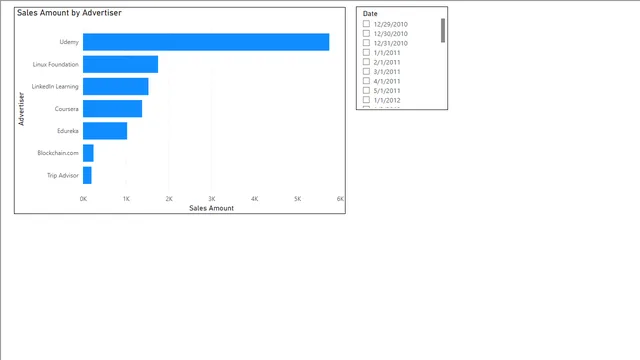Select the 4/1/2011 date checkbox
This screenshot has width=640, height=360.
tap(366, 81)
